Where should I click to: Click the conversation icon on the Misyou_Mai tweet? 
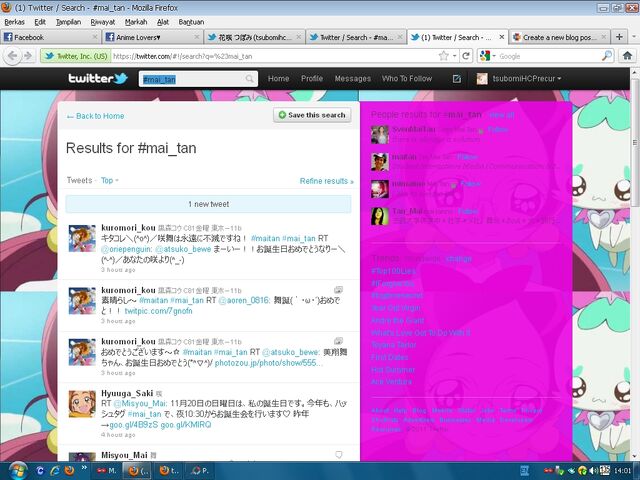pos(338,454)
